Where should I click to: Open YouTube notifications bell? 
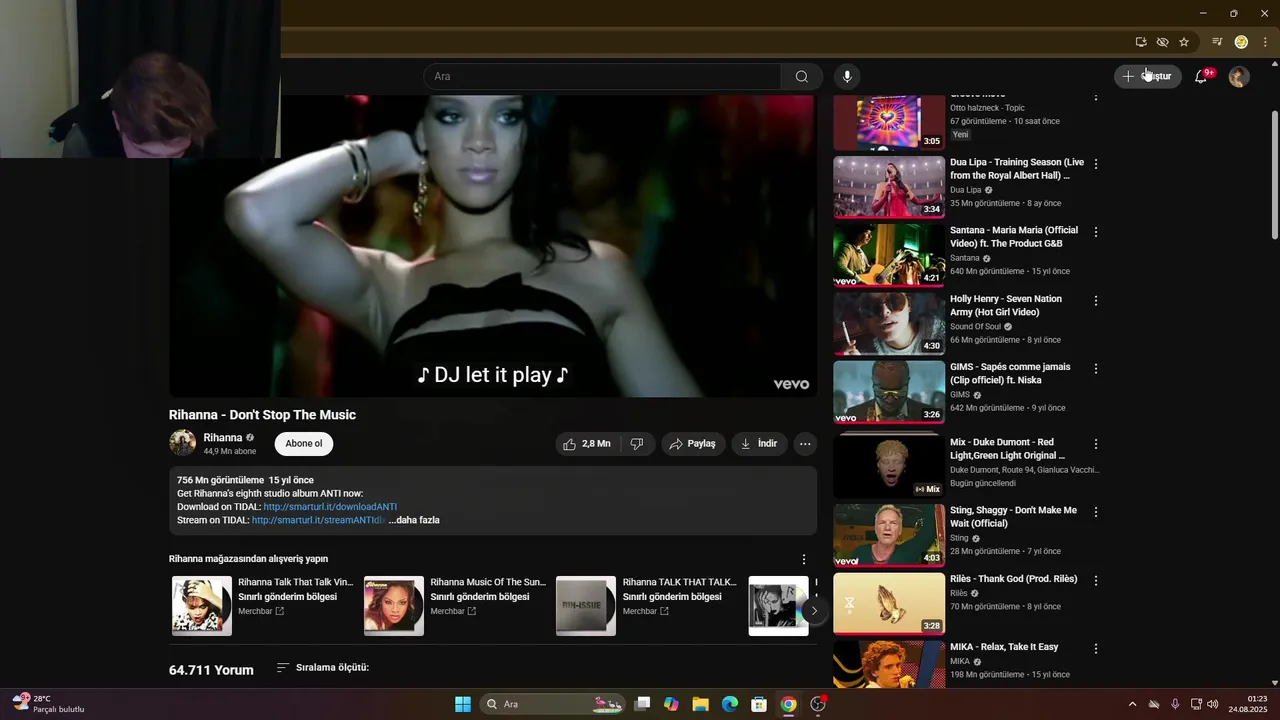click(x=1202, y=76)
